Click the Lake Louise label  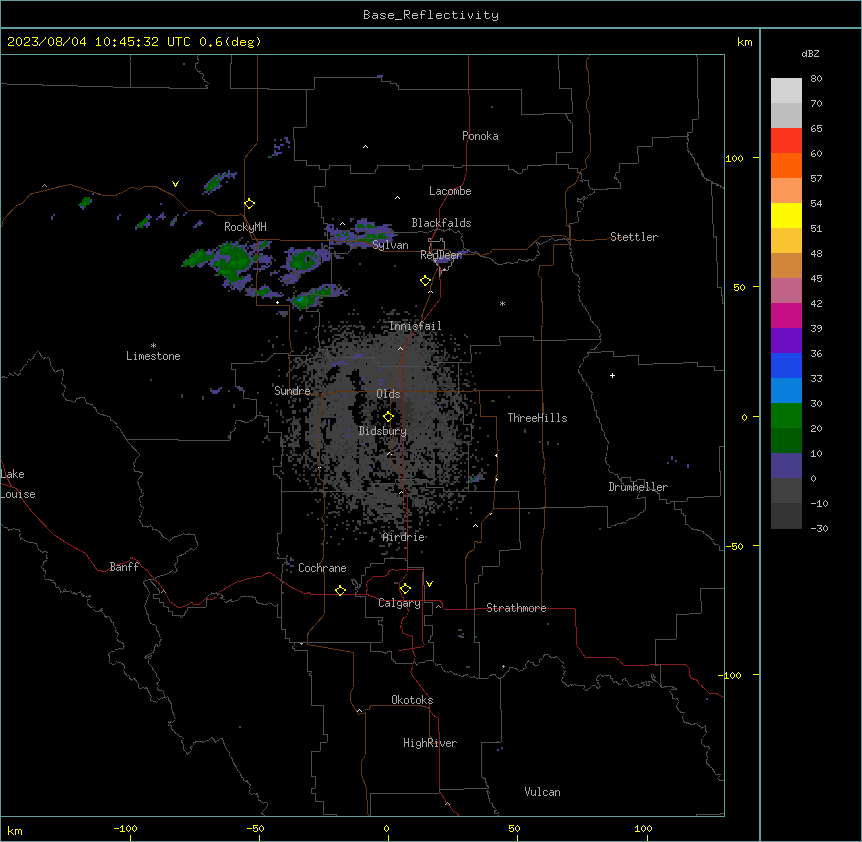tap(18, 484)
